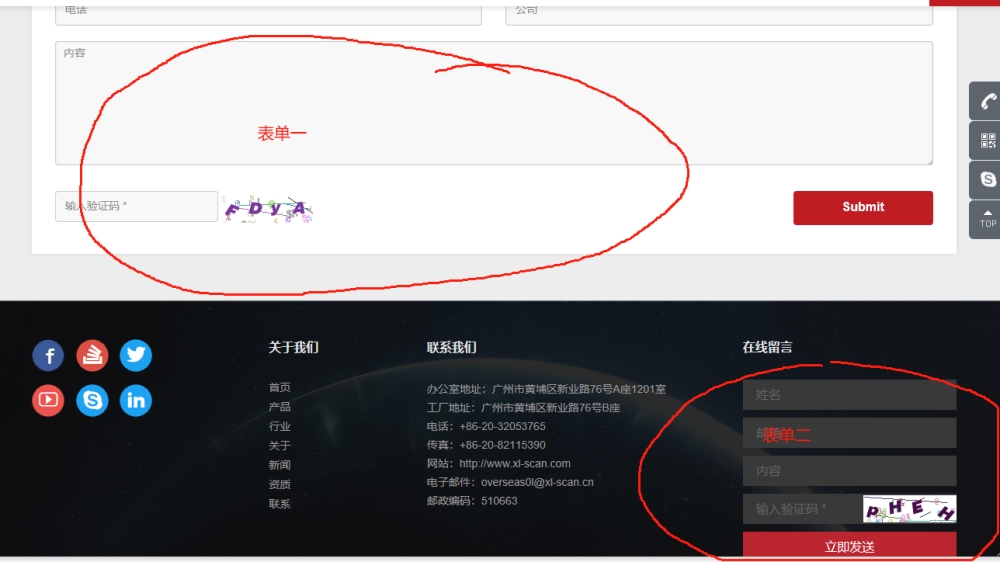Focus the captcha field beside the FDyA image
Screen dimensions: 1000x562
click(136, 206)
